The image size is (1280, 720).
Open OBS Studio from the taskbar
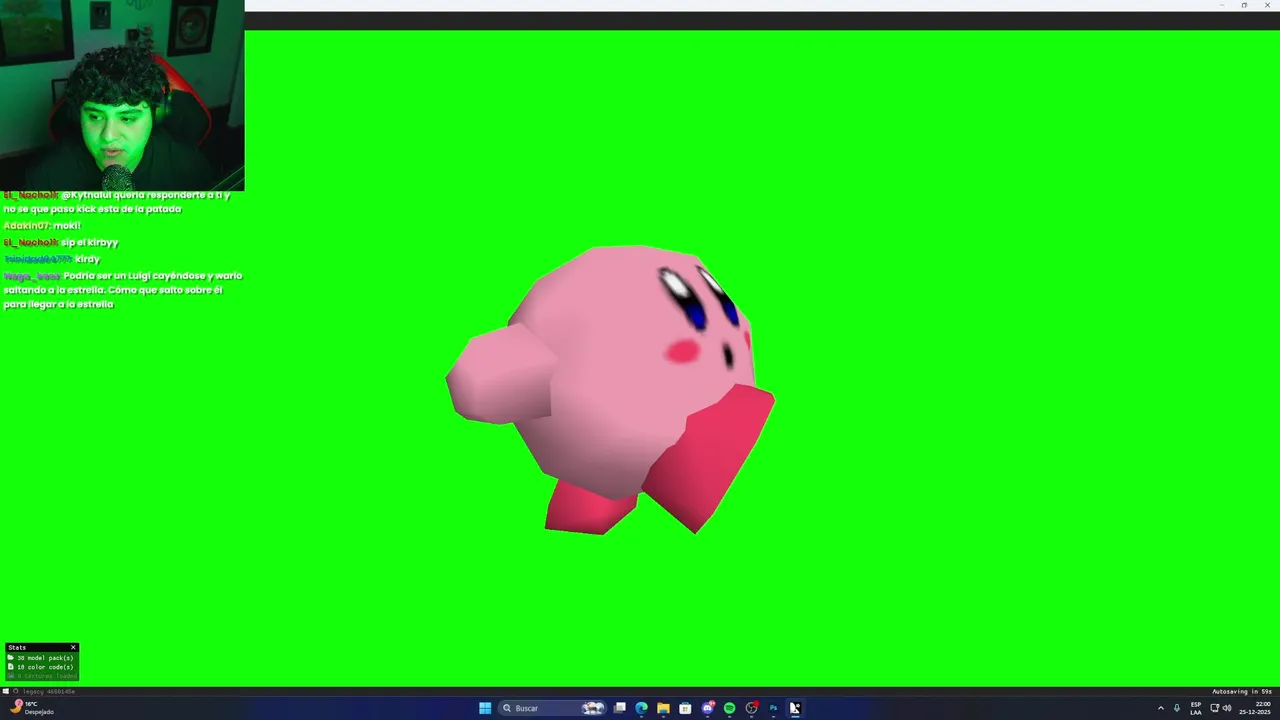(x=751, y=708)
